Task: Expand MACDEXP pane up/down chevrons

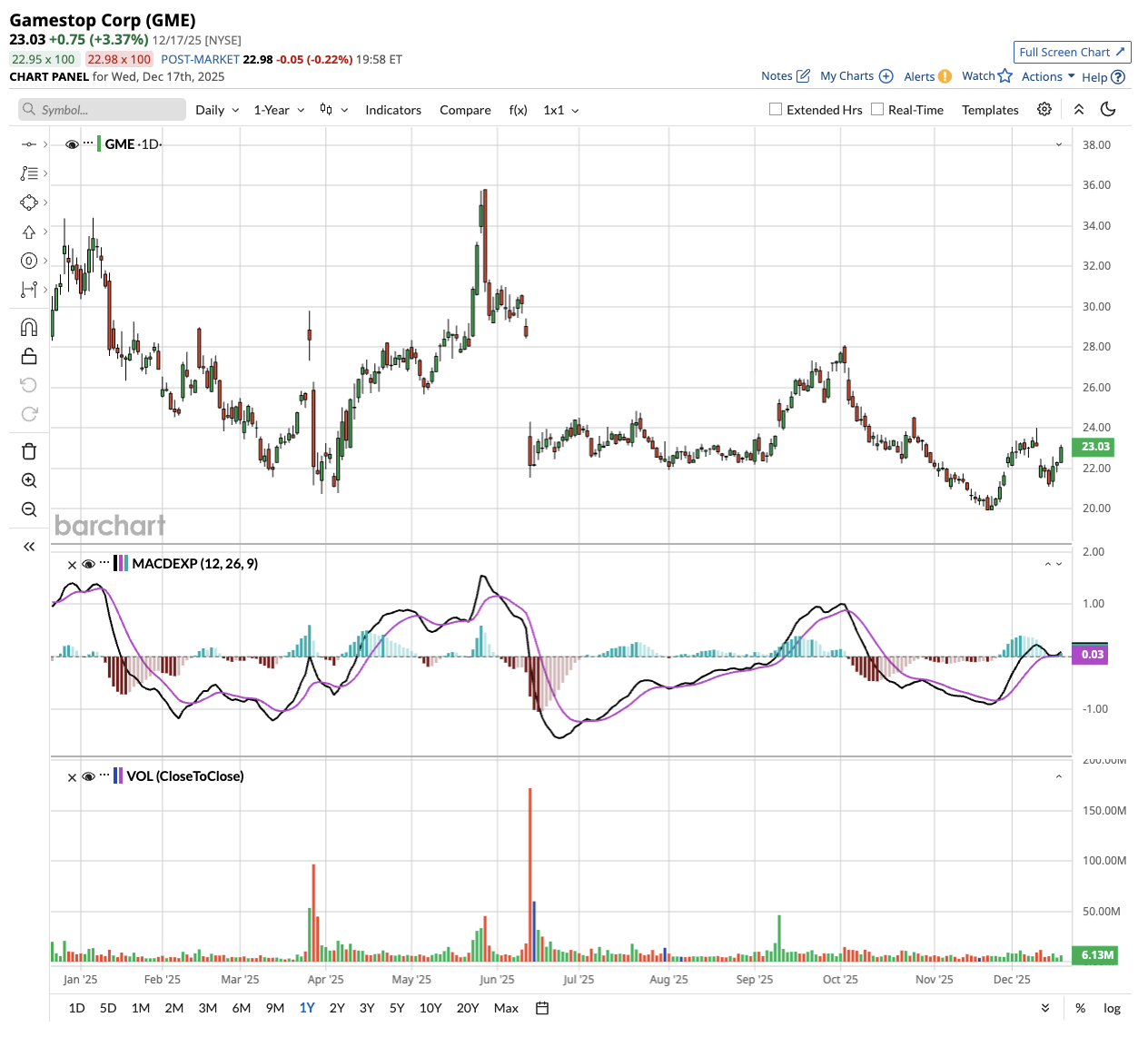Action: point(1054,564)
